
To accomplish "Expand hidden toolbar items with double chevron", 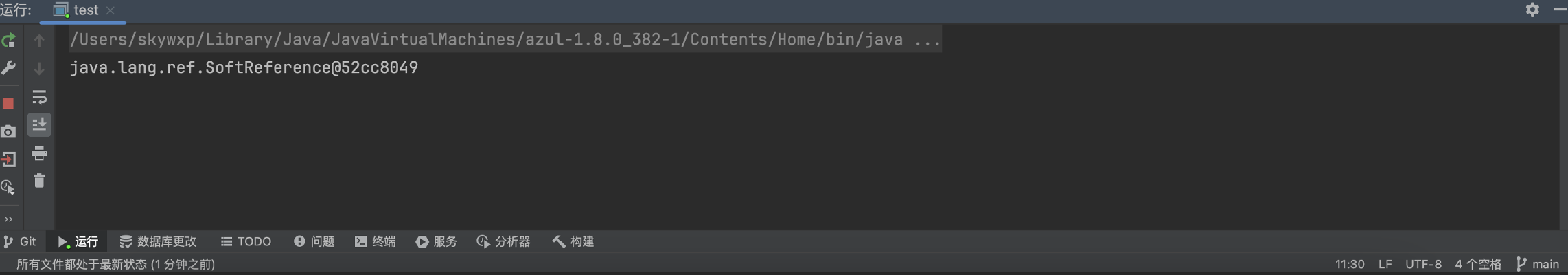I will 8,219.
